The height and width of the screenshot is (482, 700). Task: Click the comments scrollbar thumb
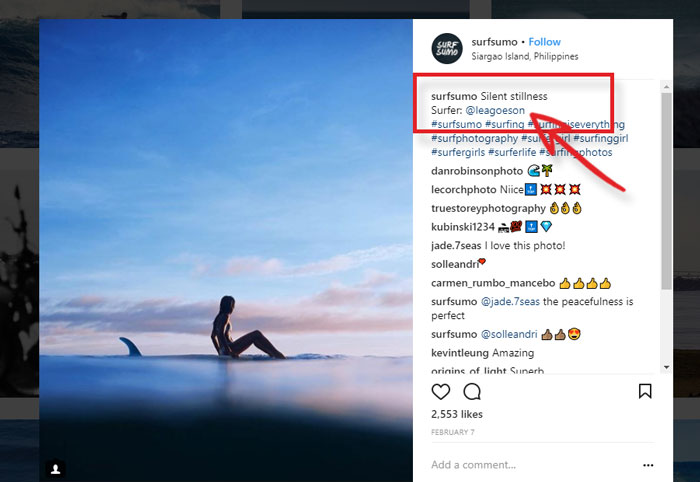click(x=667, y=191)
